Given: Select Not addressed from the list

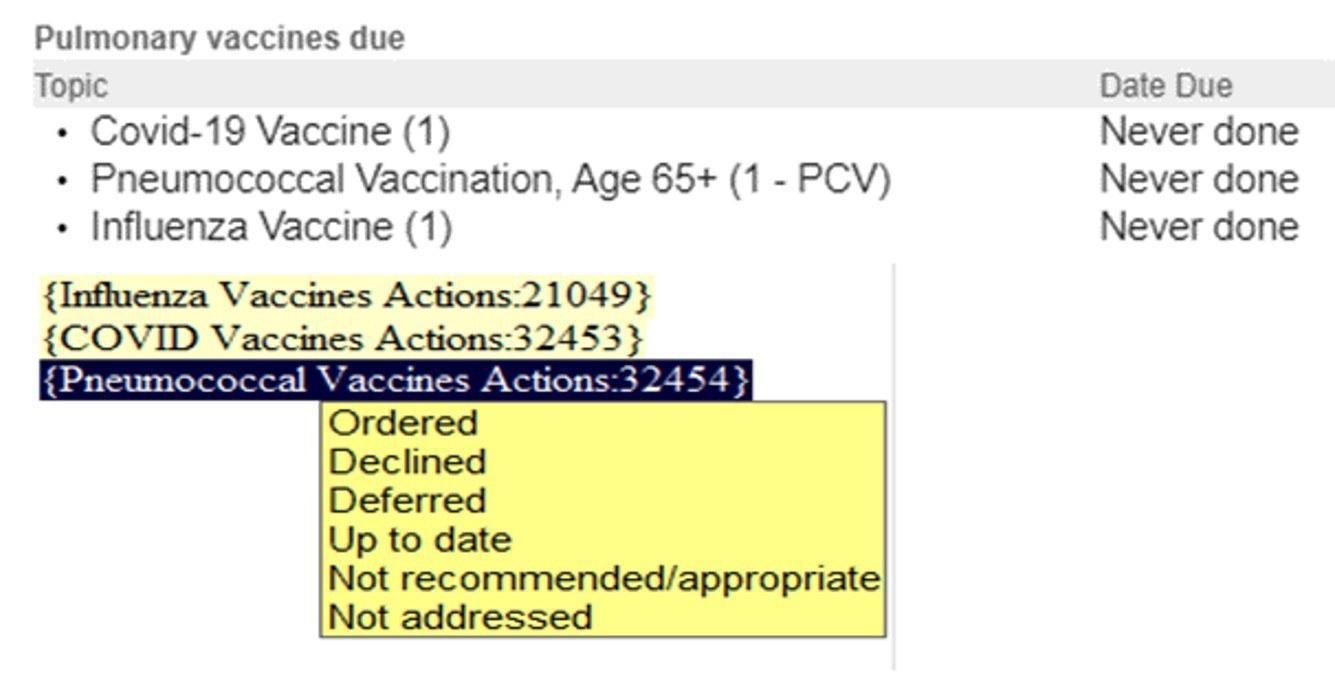Looking at the screenshot, I should click(x=460, y=616).
